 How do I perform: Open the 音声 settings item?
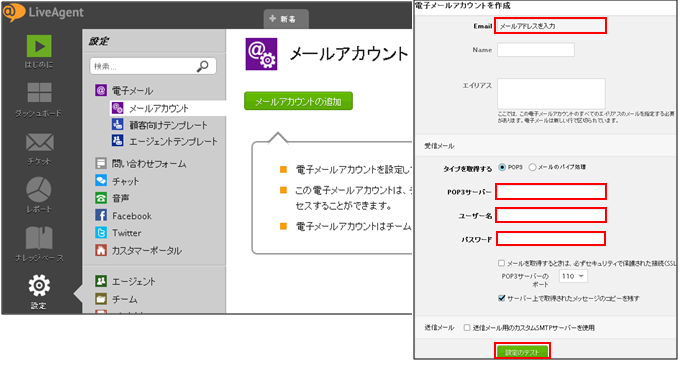(121, 199)
